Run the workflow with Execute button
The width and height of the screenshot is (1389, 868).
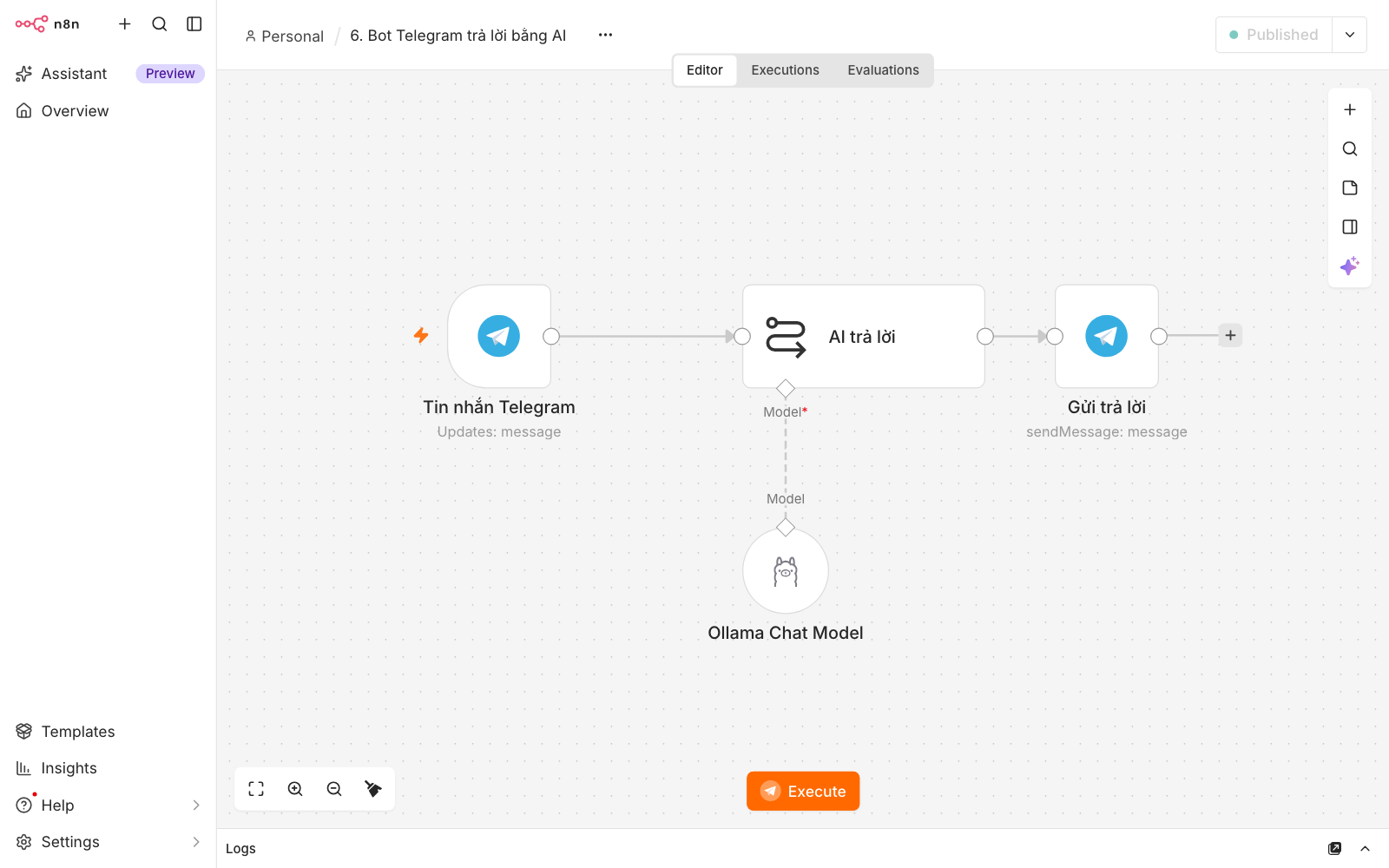point(803,792)
